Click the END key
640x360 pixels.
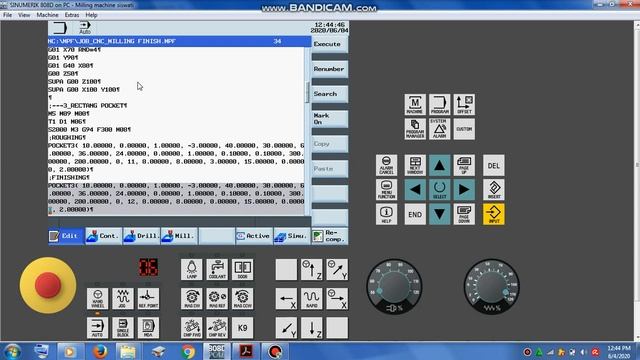415,214
